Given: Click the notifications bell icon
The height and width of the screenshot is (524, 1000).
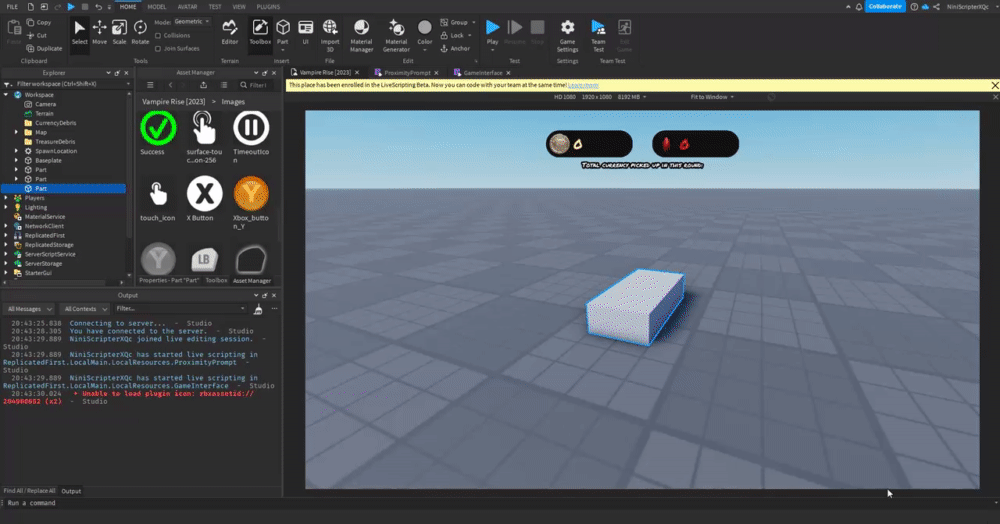Looking at the screenshot, I should click(858, 7).
